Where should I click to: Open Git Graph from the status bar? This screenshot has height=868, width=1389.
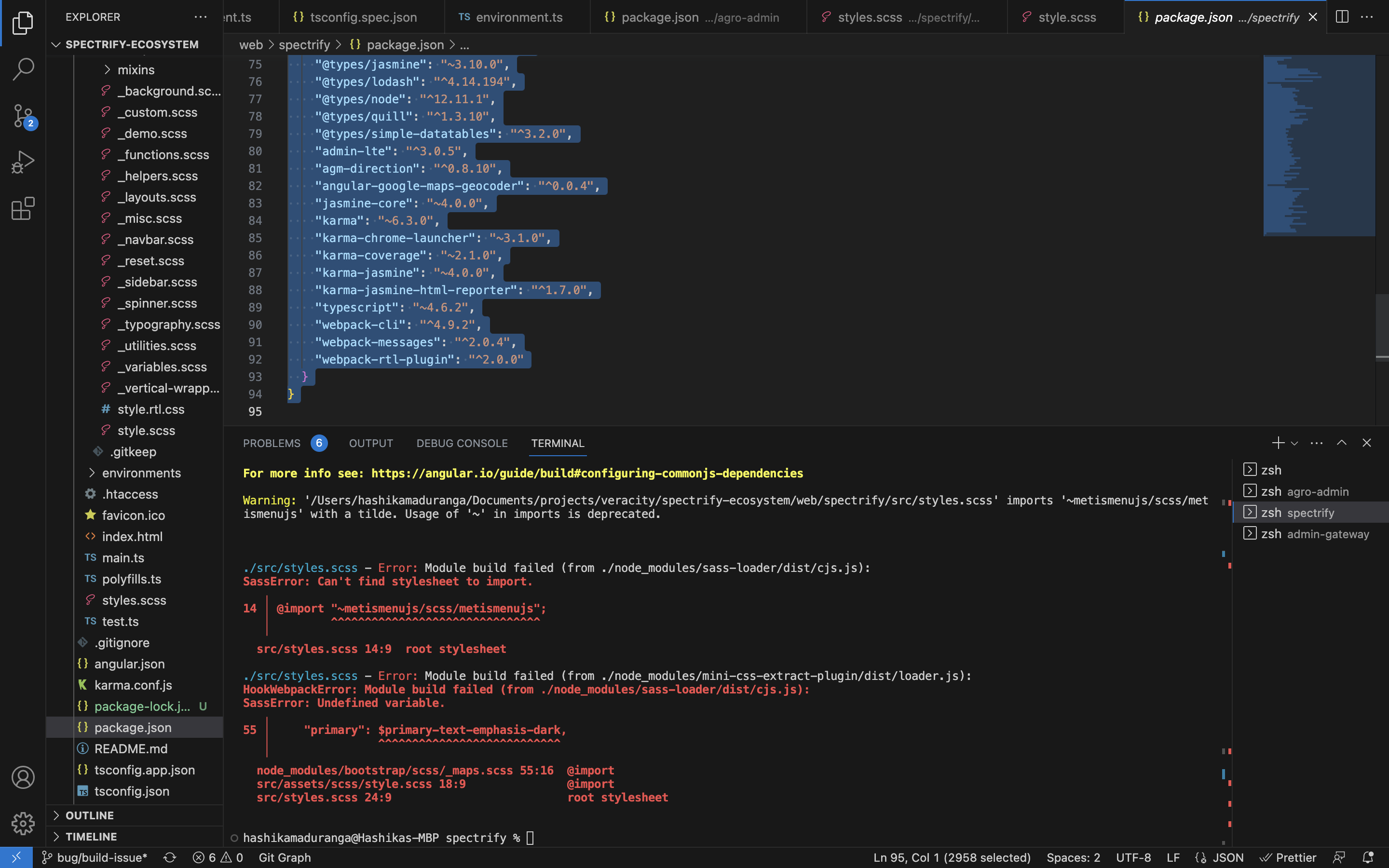click(x=285, y=857)
